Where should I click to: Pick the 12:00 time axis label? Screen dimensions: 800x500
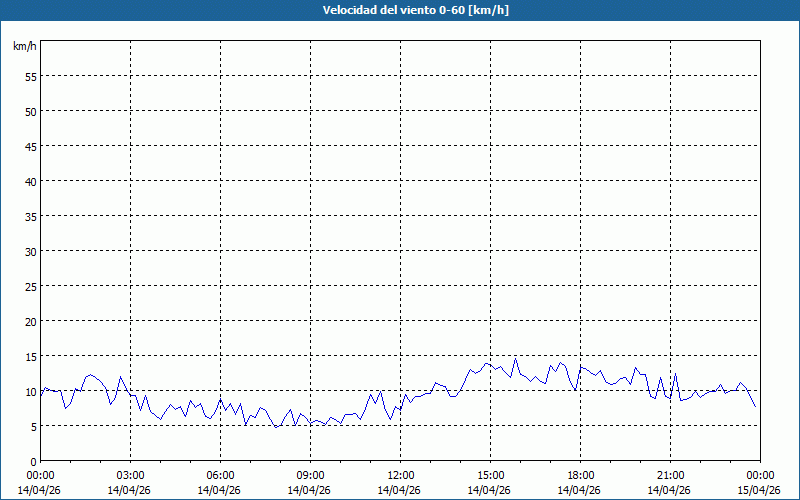(x=400, y=475)
